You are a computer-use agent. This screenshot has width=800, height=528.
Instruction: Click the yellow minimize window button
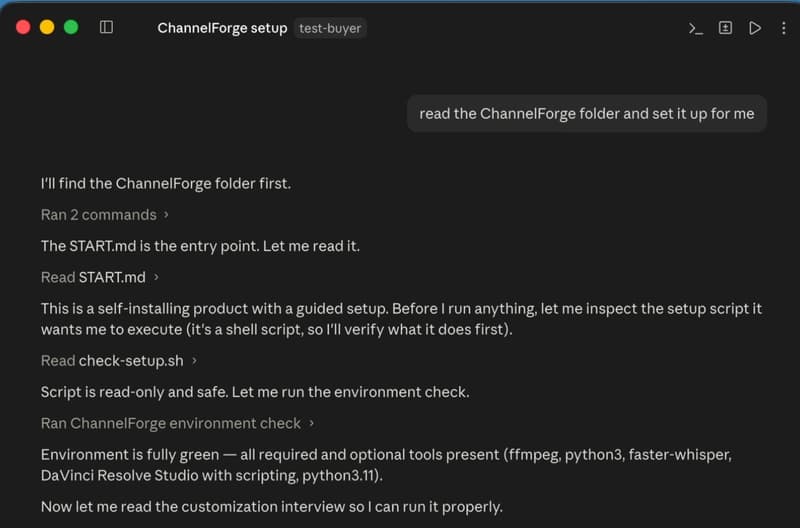tap(47, 27)
